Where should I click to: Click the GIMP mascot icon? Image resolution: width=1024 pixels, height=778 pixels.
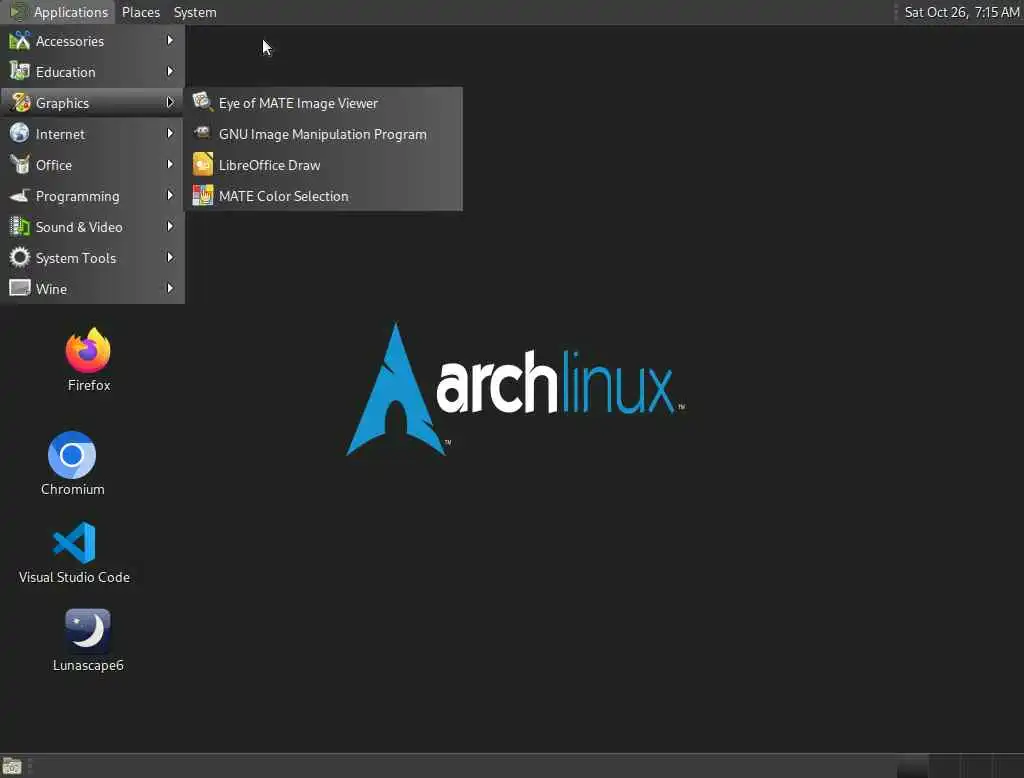tap(202, 133)
